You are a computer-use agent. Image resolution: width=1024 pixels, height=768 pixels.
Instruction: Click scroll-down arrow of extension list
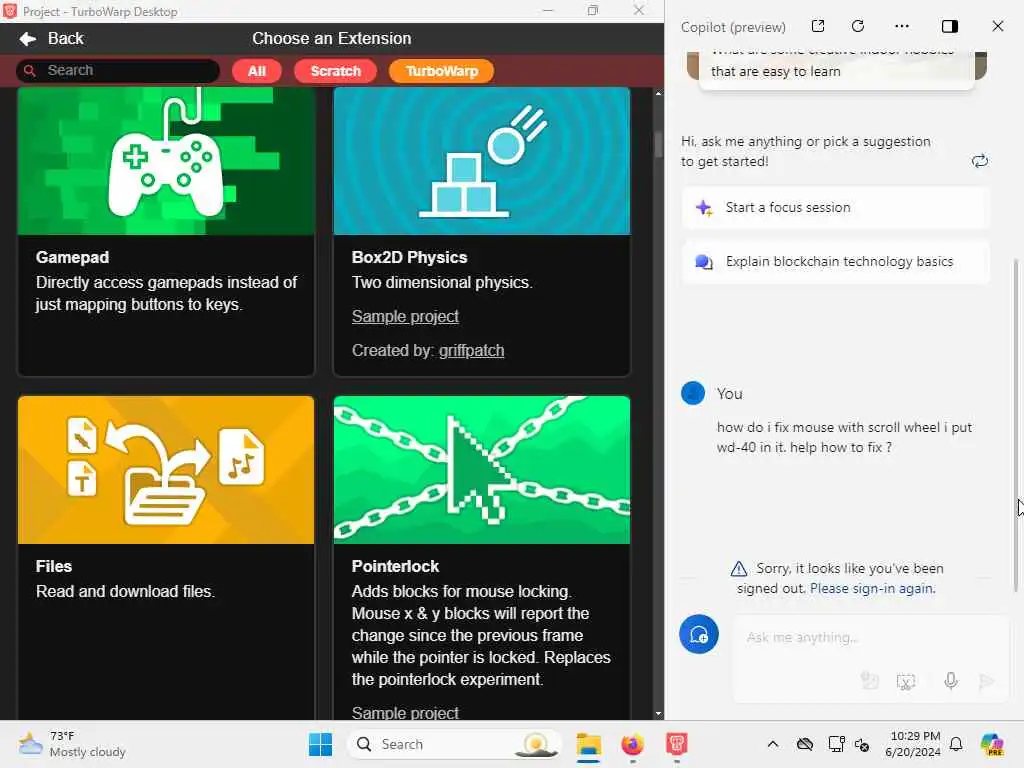click(x=658, y=714)
